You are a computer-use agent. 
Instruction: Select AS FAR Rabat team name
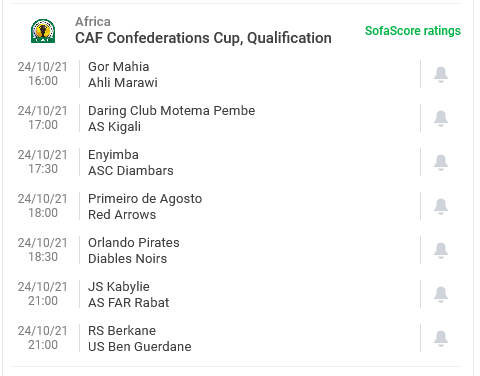tap(128, 303)
